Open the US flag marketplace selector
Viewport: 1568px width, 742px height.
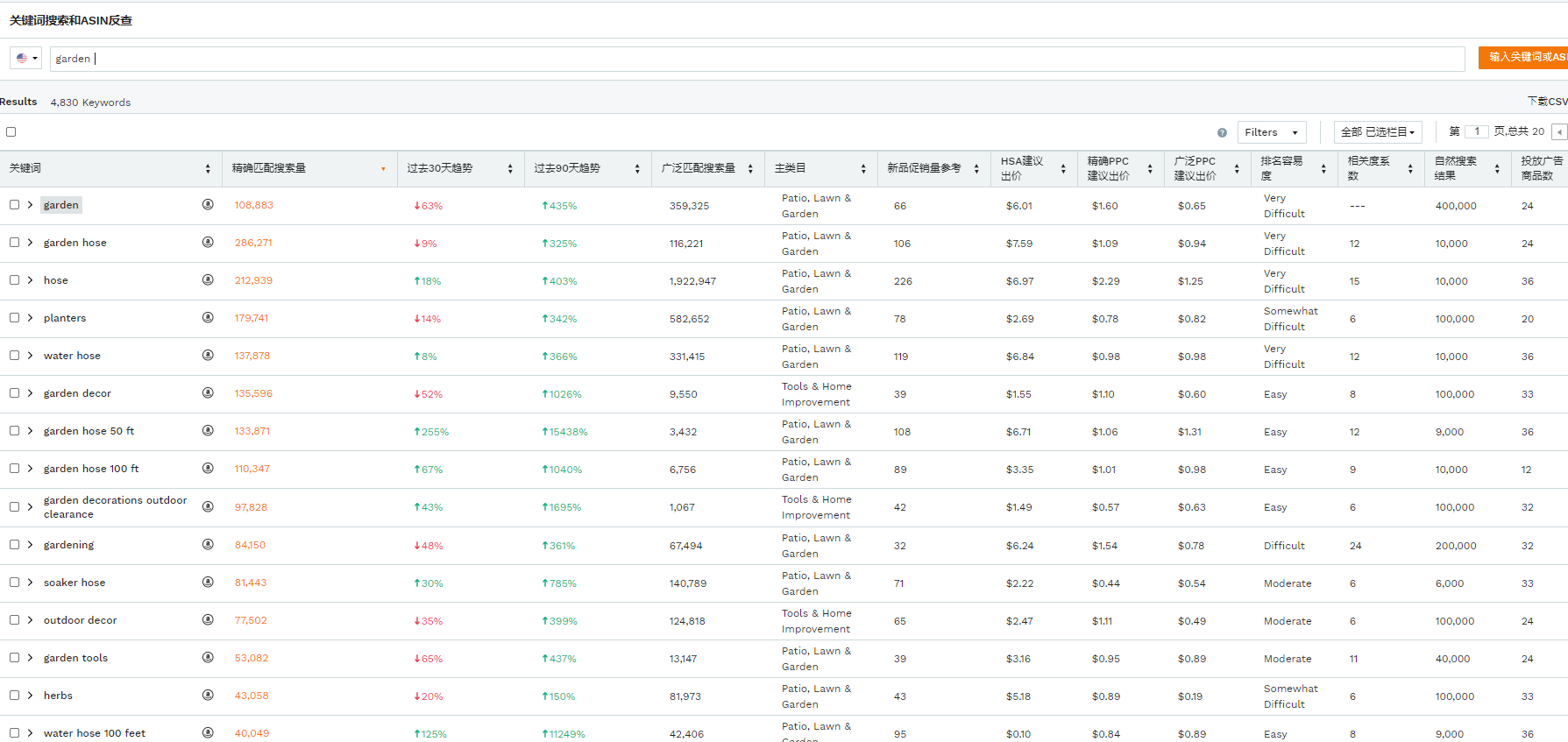tap(27, 59)
